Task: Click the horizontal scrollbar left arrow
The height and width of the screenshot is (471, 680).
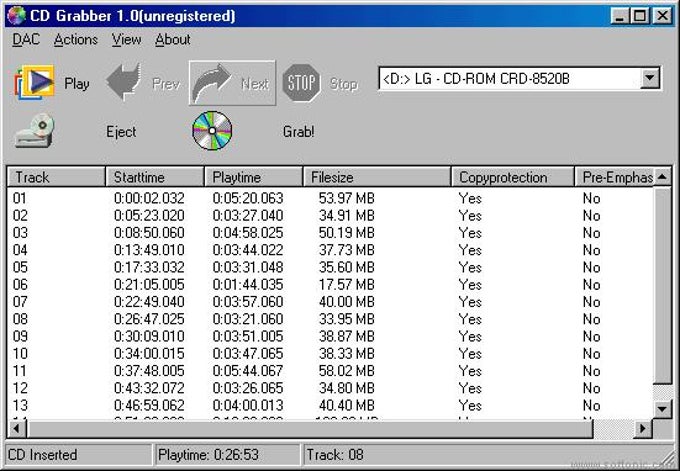Action: (x=17, y=429)
